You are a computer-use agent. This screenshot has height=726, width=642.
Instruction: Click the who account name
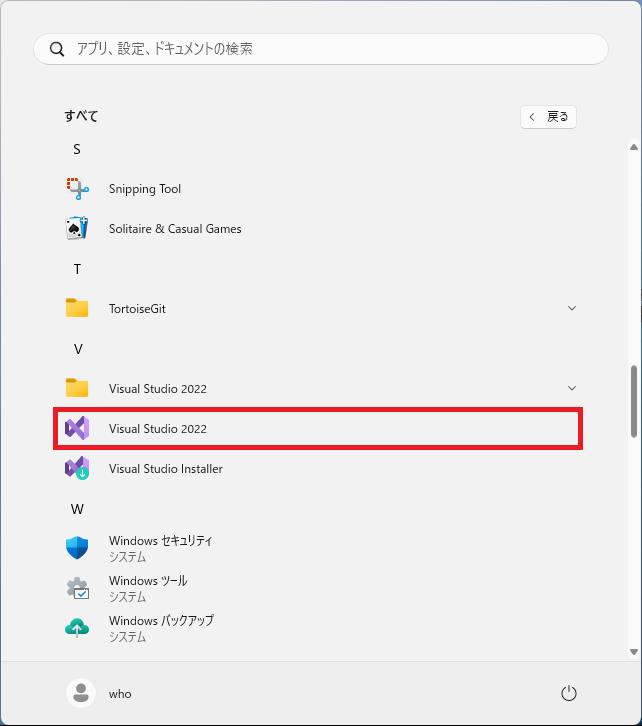pos(120,694)
